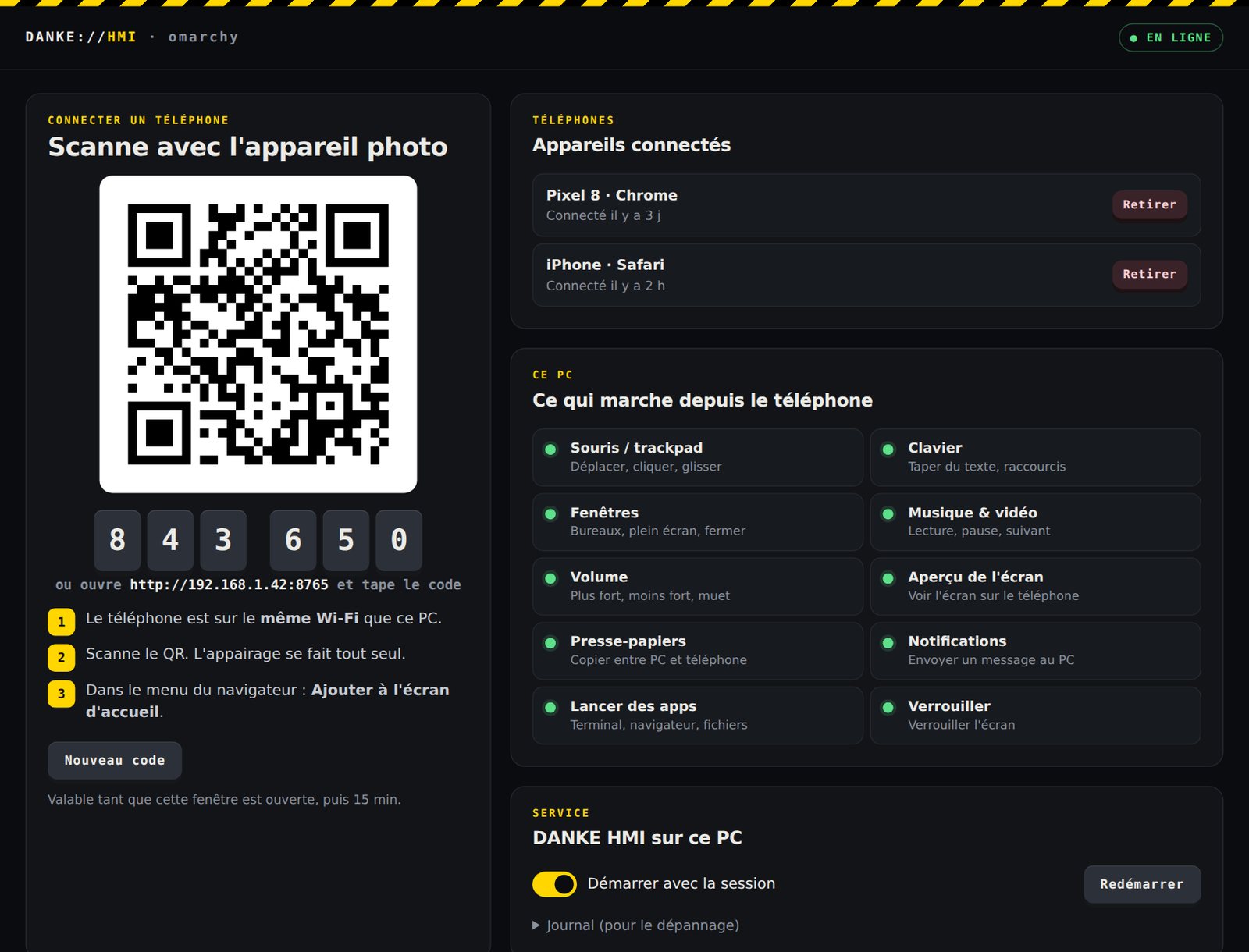Generate a new pairing code

pyautogui.click(x=115, y=760)
